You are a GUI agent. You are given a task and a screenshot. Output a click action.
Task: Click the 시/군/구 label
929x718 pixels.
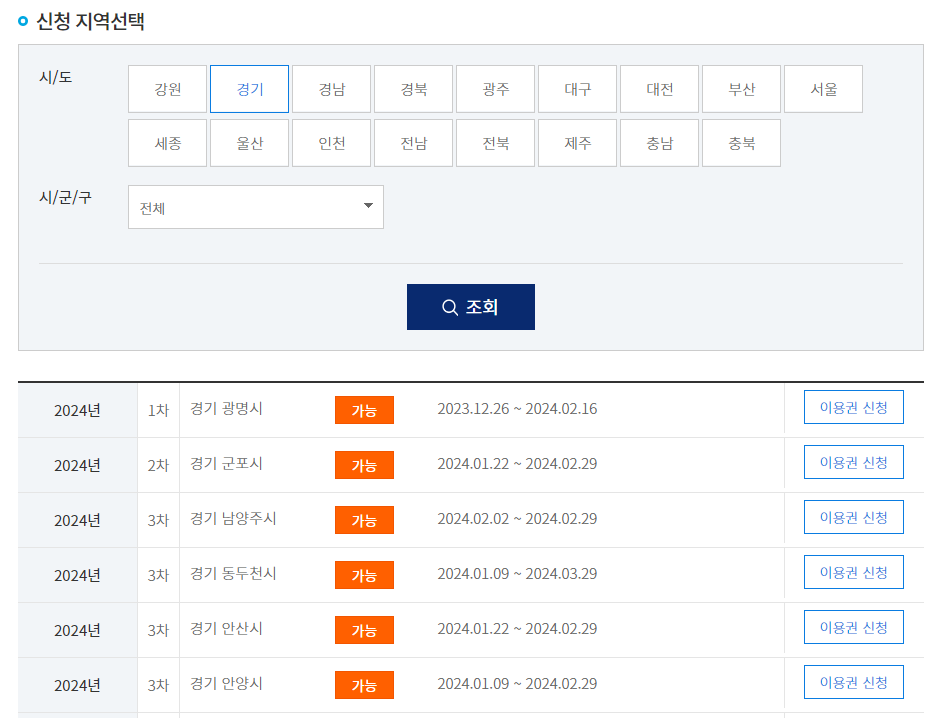[65, 197]
